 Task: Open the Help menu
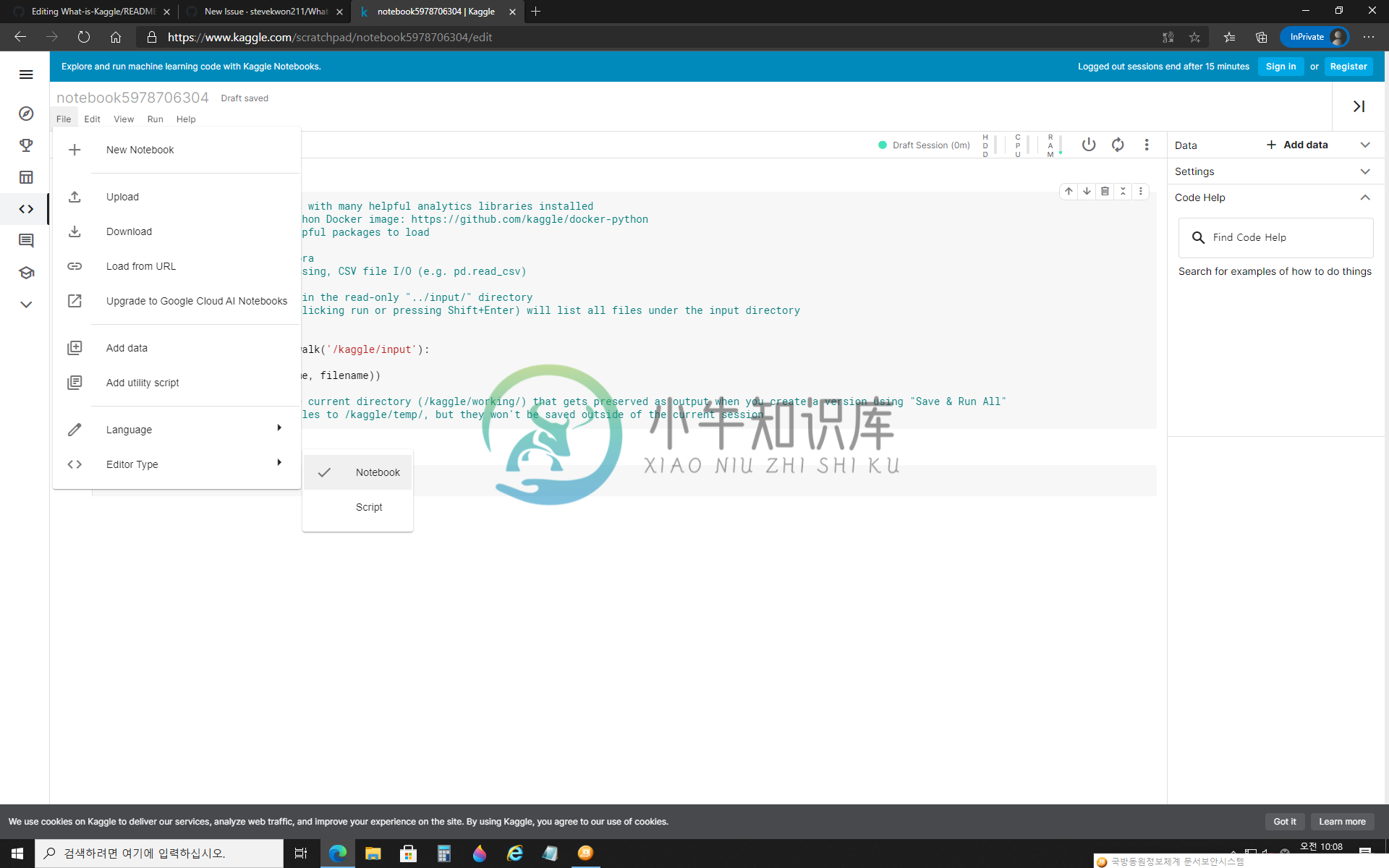click(186, 119)
